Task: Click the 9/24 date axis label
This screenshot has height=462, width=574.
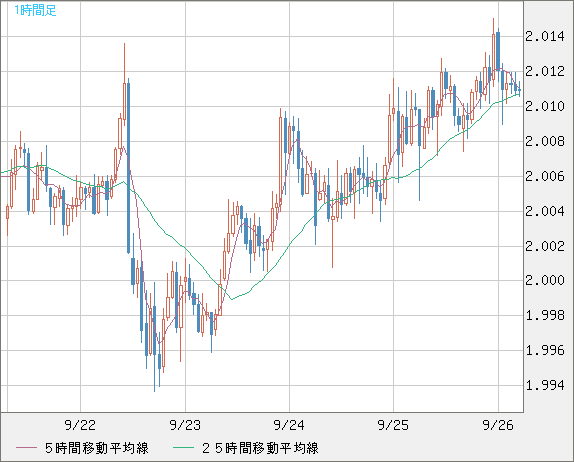Action: (289, 425)
